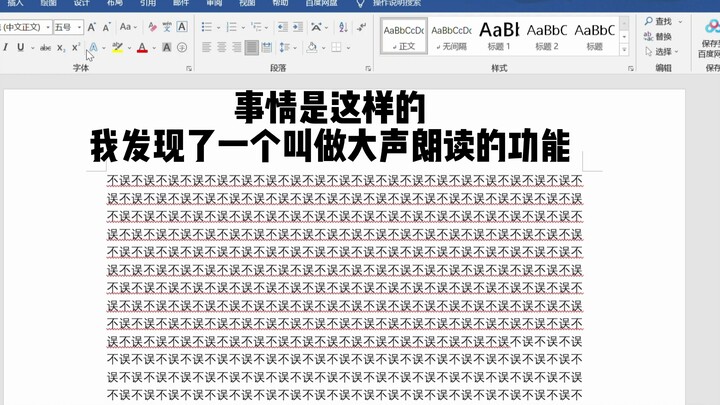Align the paragraph to the left

coord(207,47)
